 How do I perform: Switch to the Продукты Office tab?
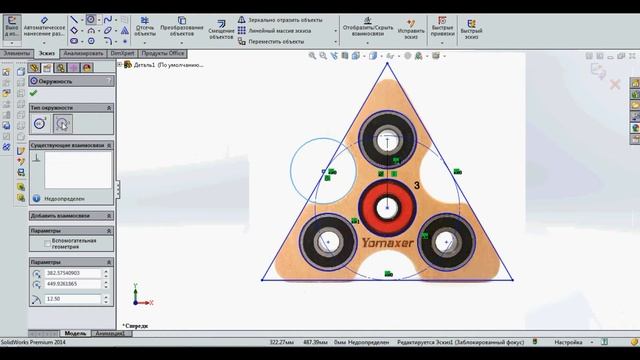[162, 53]
